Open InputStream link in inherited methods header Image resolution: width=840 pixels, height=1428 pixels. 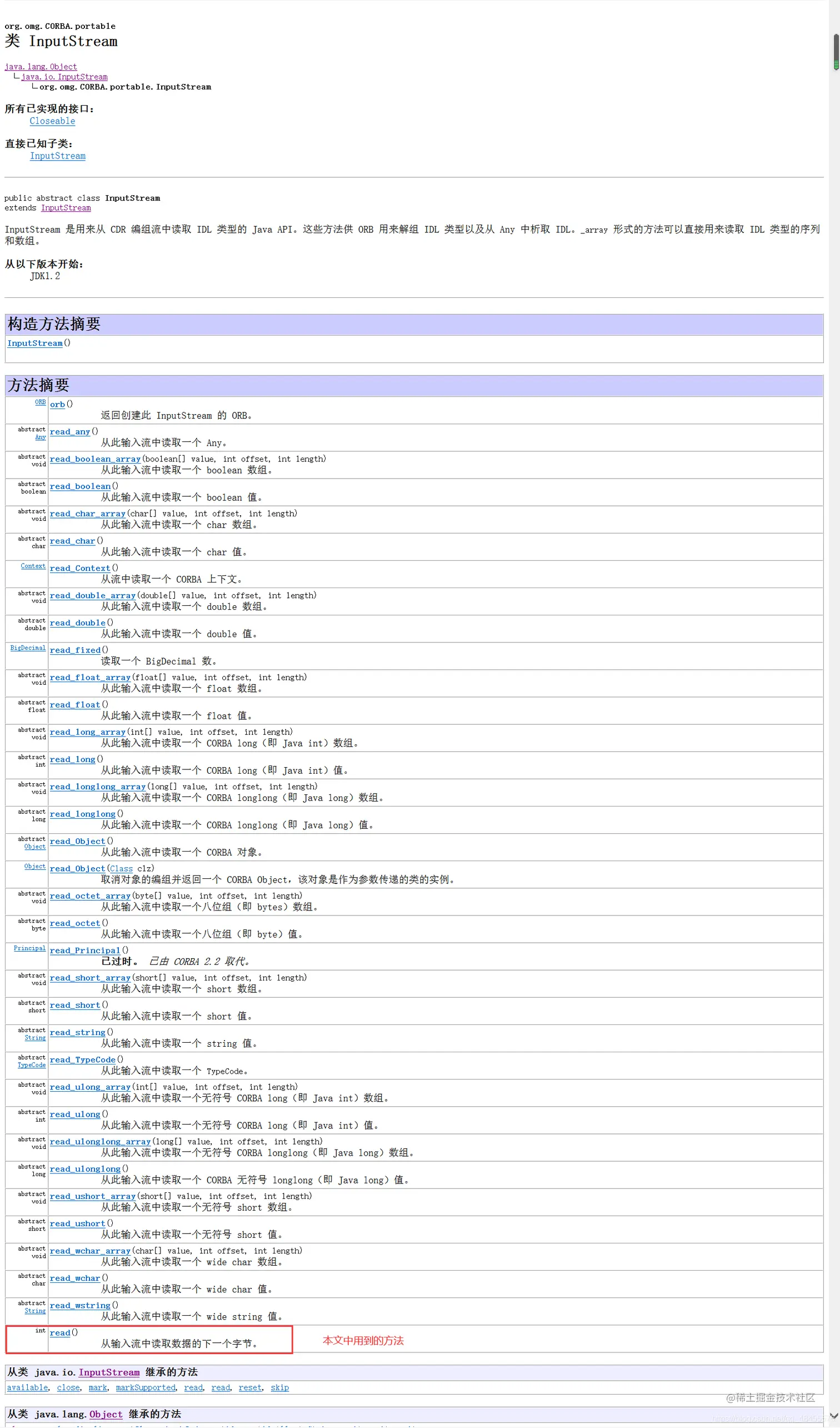109,1372
